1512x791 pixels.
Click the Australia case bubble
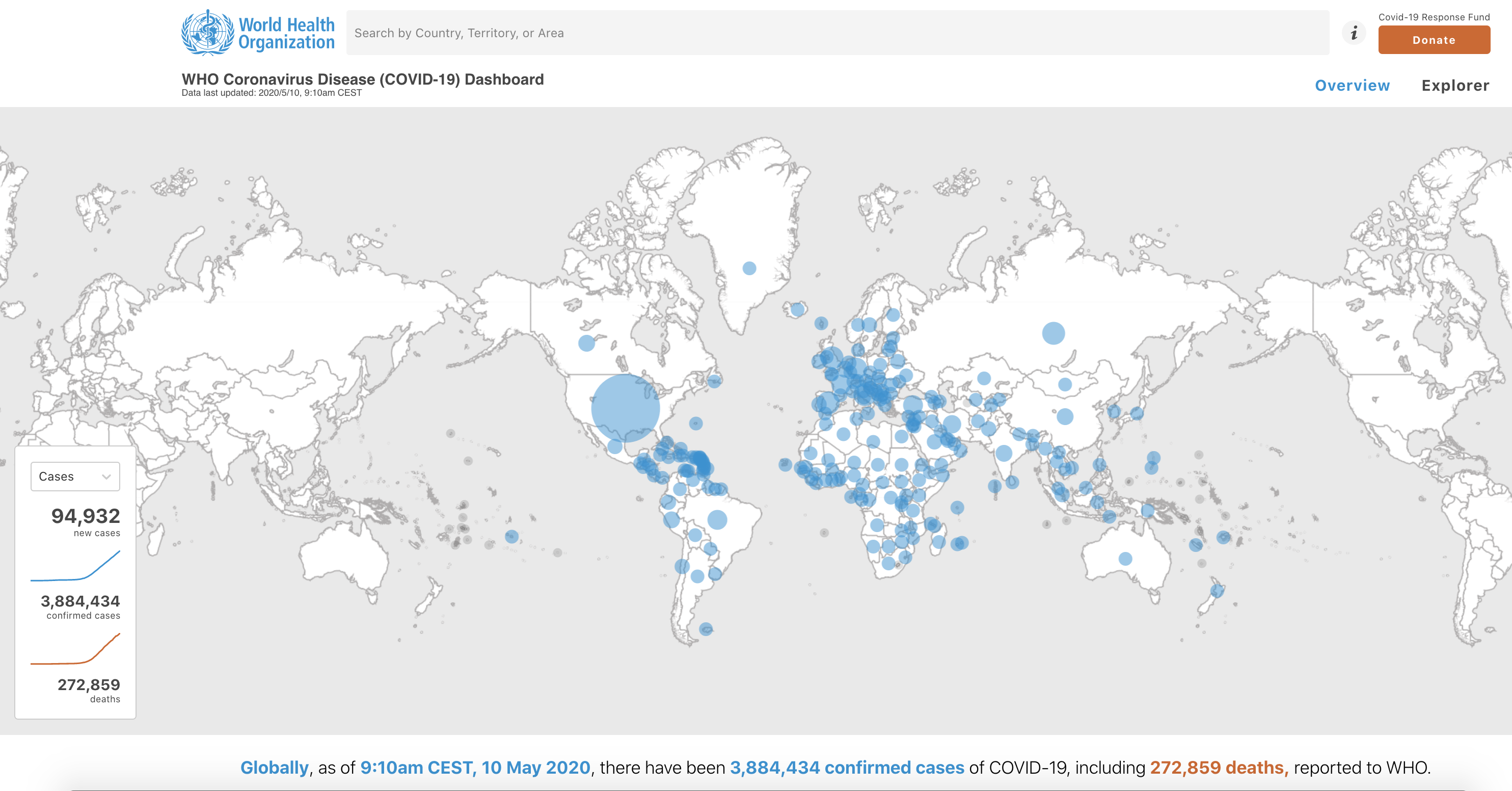(x=1125, y=559)
